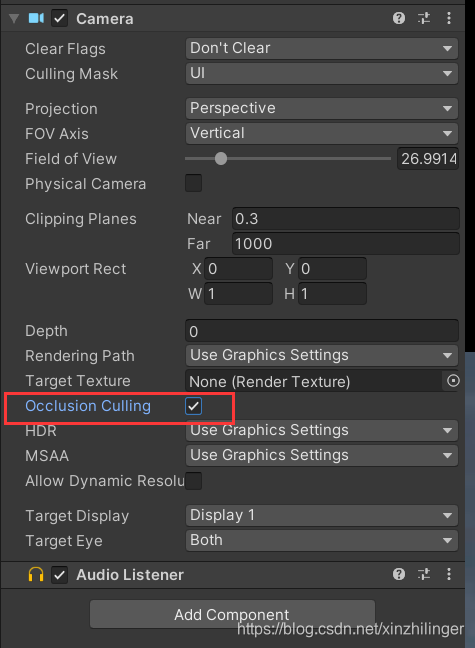475x648 pixels.
Task: Click the Target Texture object picker circle
Action: [x=453, y=381]
